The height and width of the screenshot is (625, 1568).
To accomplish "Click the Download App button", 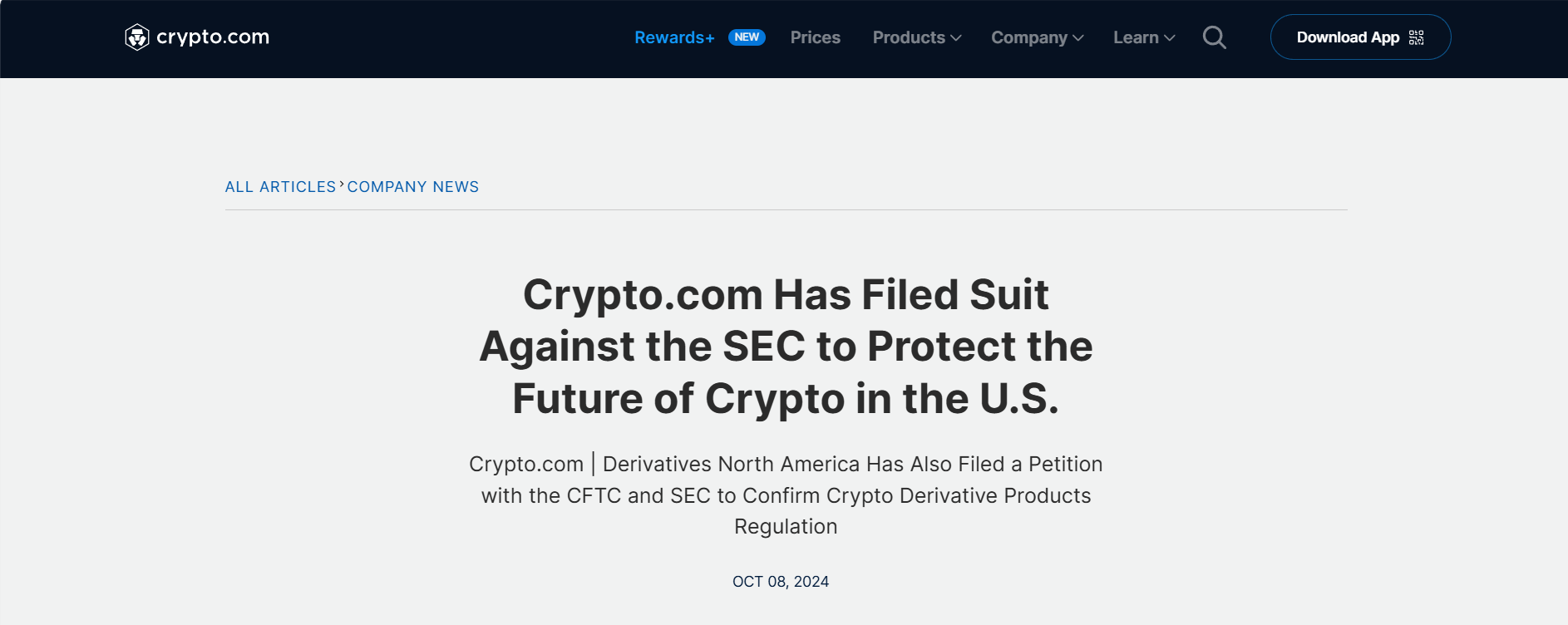I will click(x=1360, y=37).
